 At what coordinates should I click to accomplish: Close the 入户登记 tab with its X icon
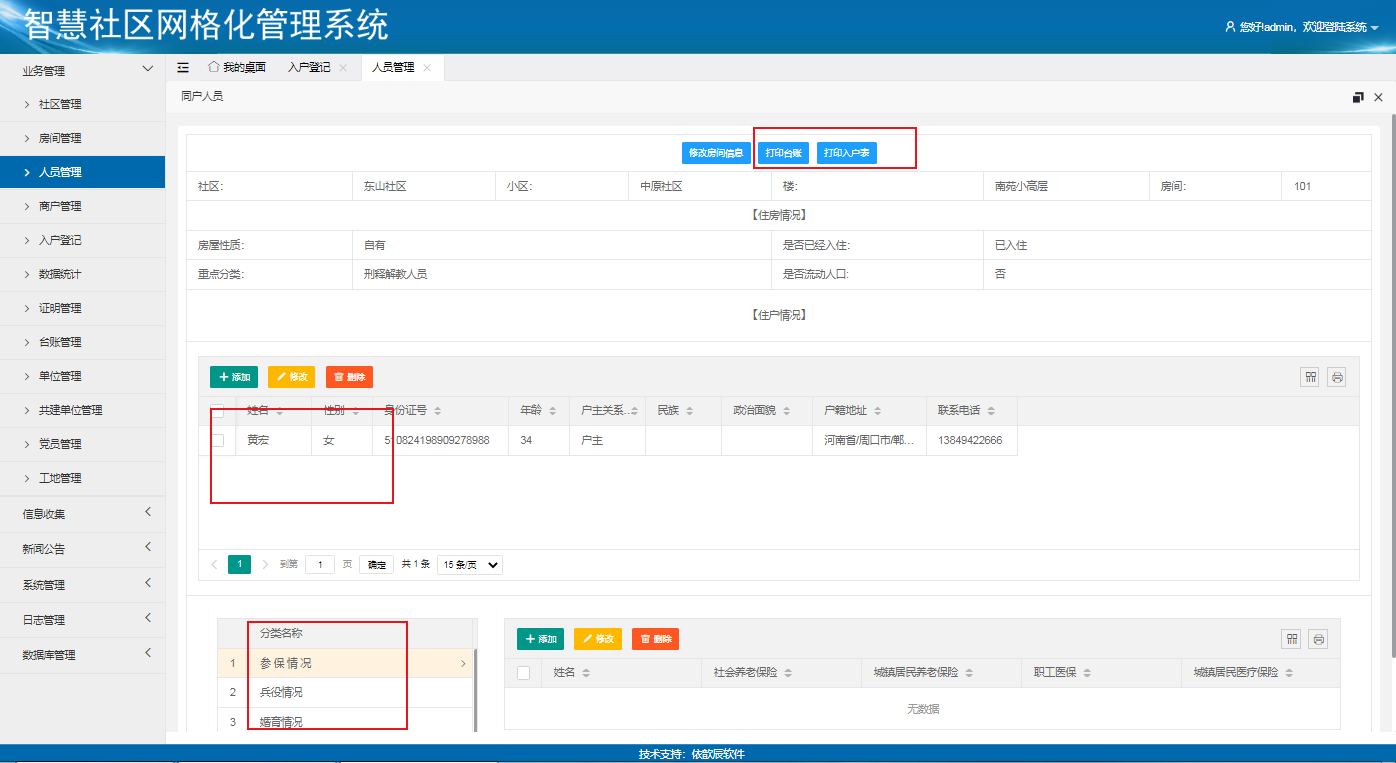pos(343,67)
